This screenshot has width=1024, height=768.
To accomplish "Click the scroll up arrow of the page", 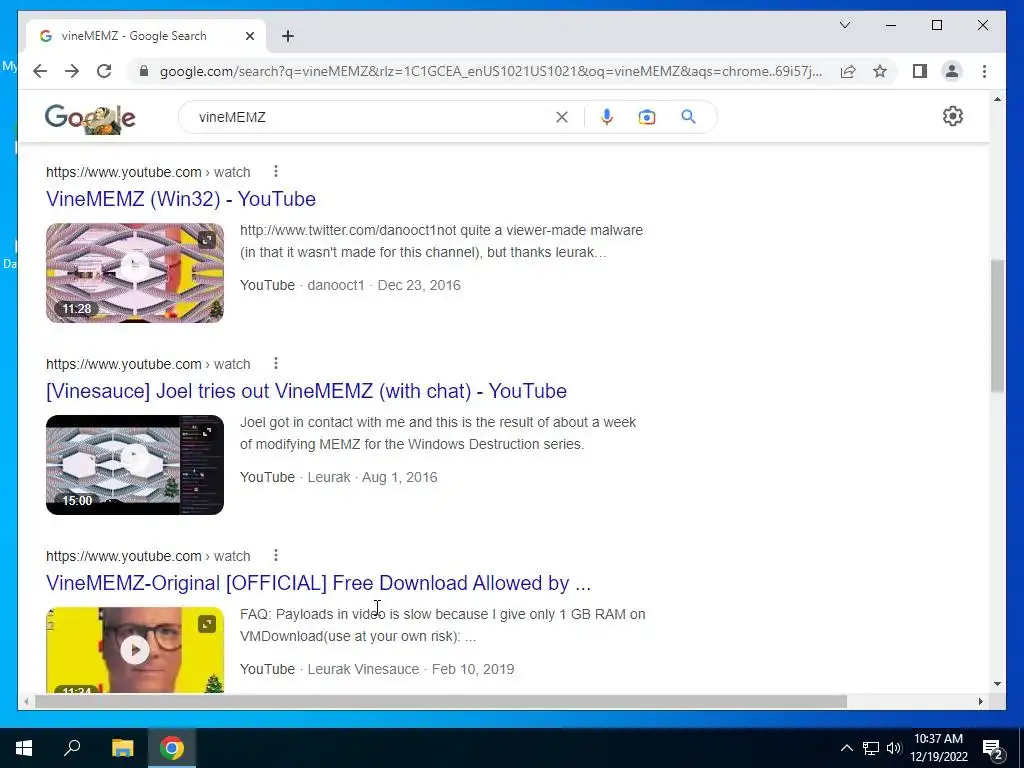I will click(997, 99).
